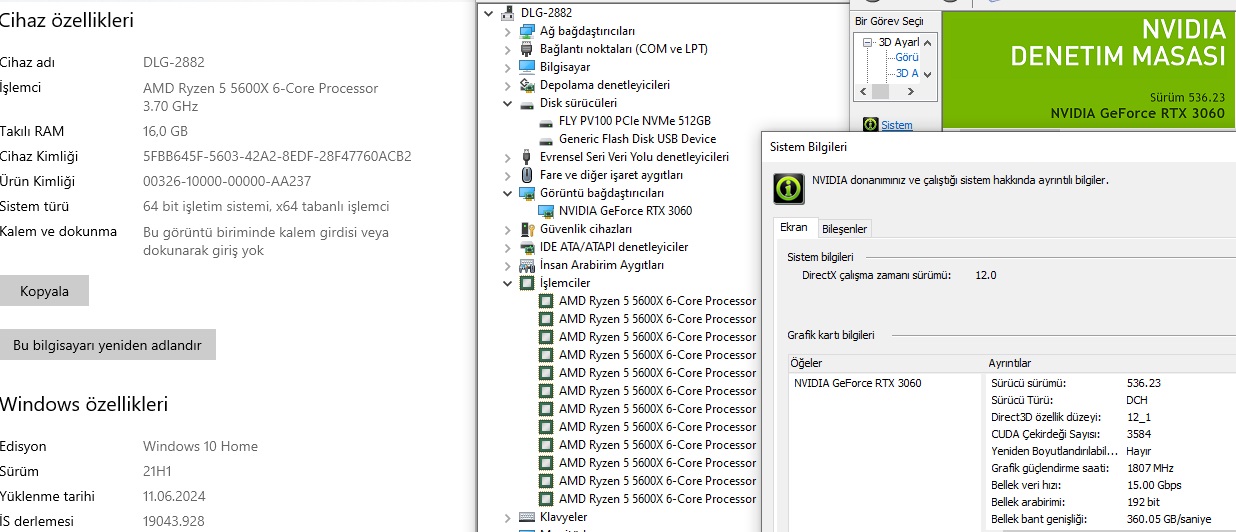Open the Sistem link in NVIDIA panel

(x=897, y=125)
